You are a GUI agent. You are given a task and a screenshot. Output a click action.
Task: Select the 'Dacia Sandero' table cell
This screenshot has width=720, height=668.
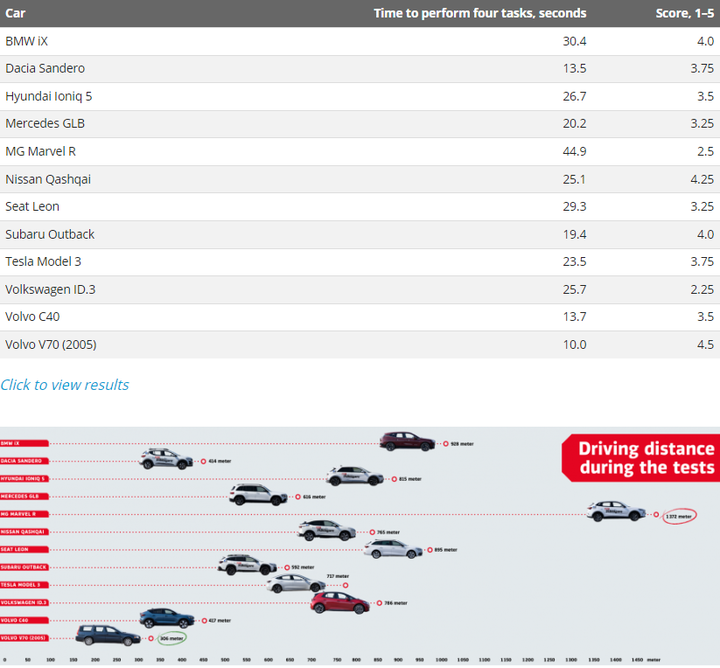click(x=45, y=68)
